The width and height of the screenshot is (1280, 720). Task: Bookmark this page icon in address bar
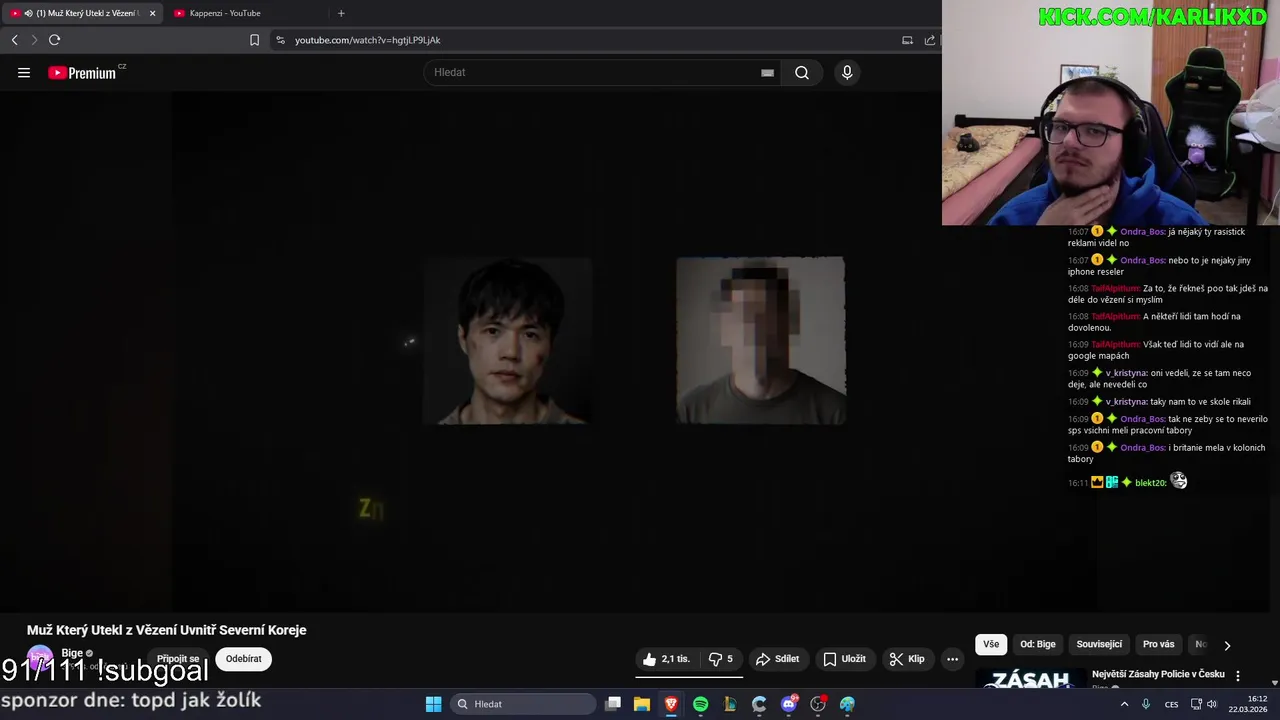click(254, 40)
